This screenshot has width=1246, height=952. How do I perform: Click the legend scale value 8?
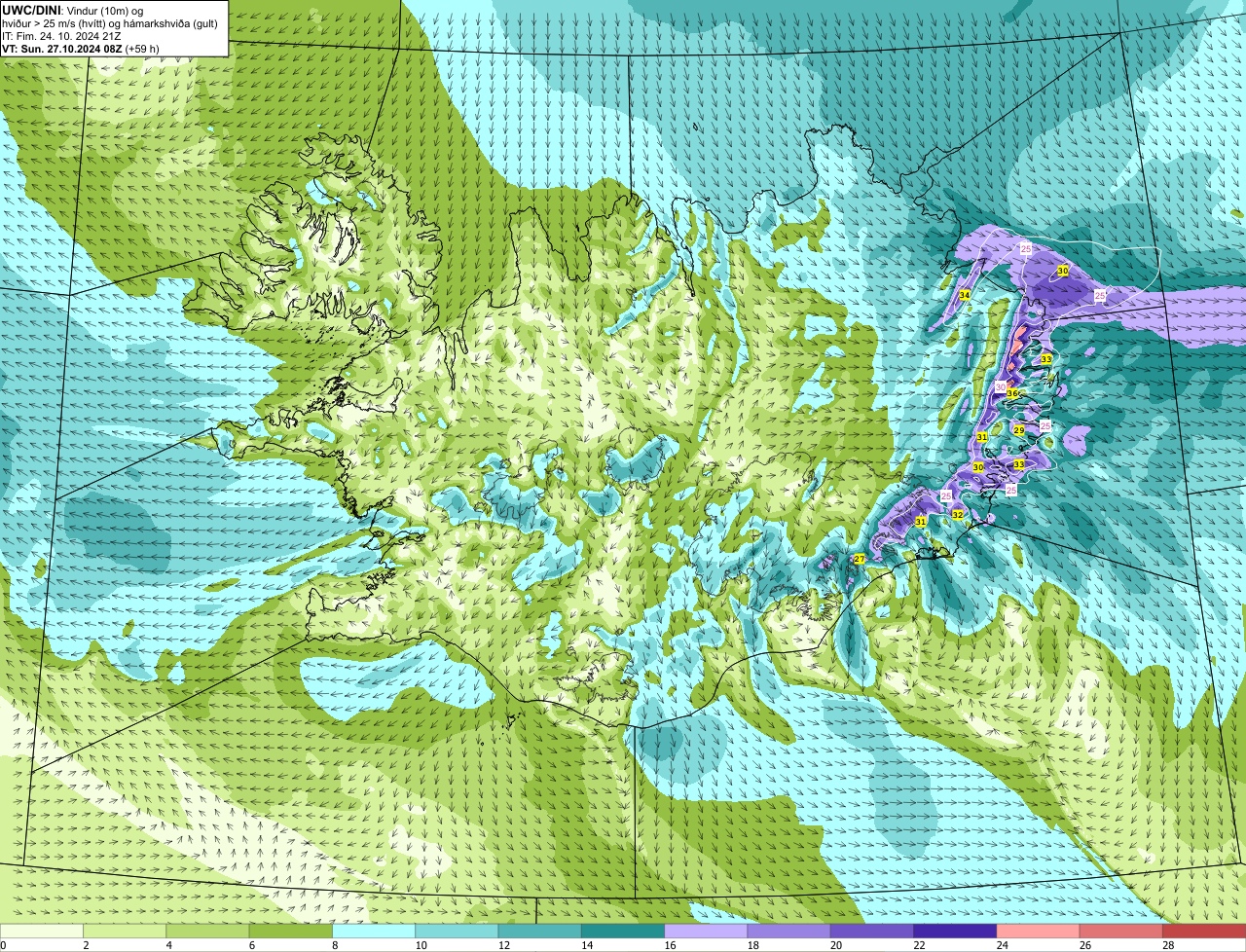click(335, 945)
